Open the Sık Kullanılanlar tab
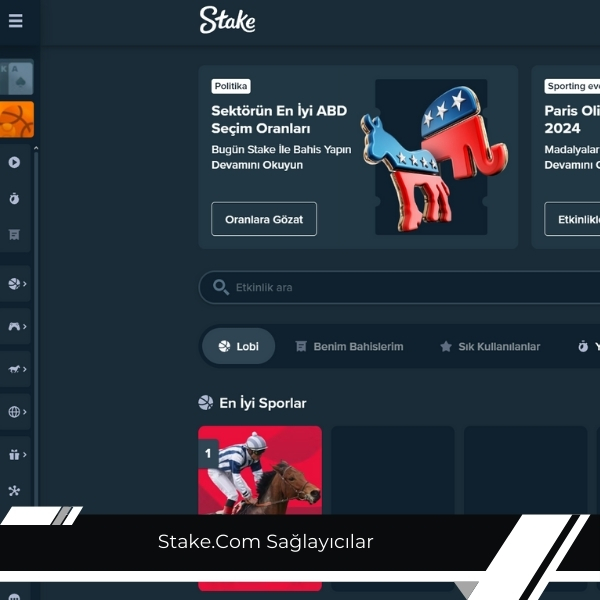Viewport: 600px width, 600px height. click(x=490, y=347)
